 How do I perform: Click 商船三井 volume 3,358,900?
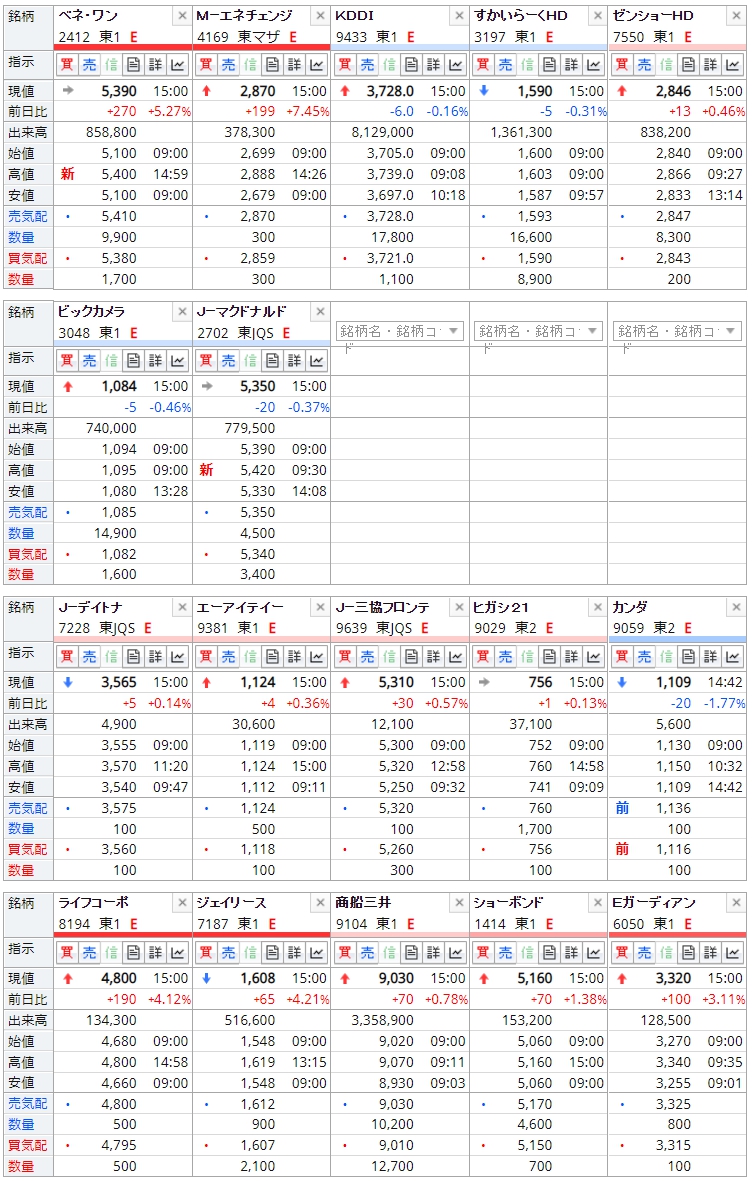point(382,1021)
